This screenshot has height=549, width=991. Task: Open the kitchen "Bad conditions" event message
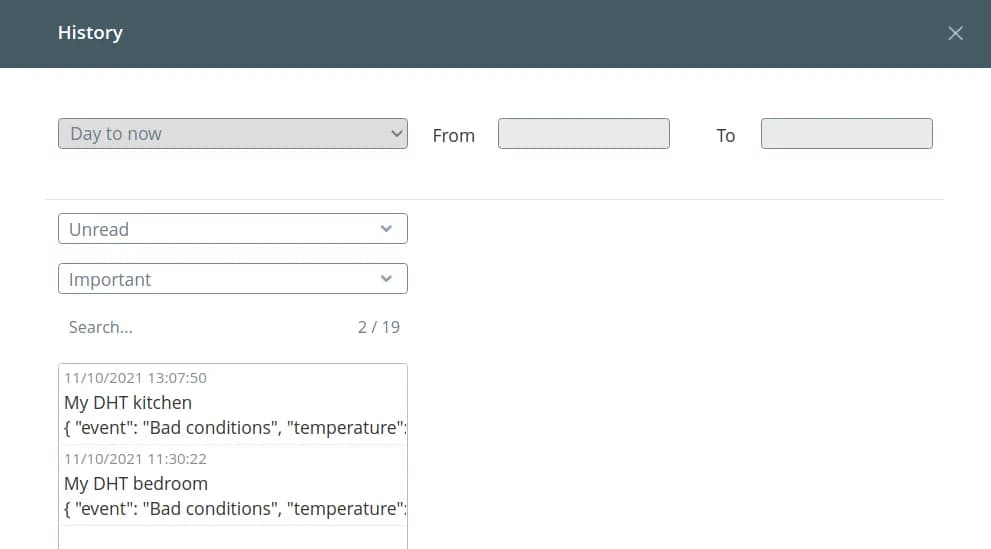[232, 428]
